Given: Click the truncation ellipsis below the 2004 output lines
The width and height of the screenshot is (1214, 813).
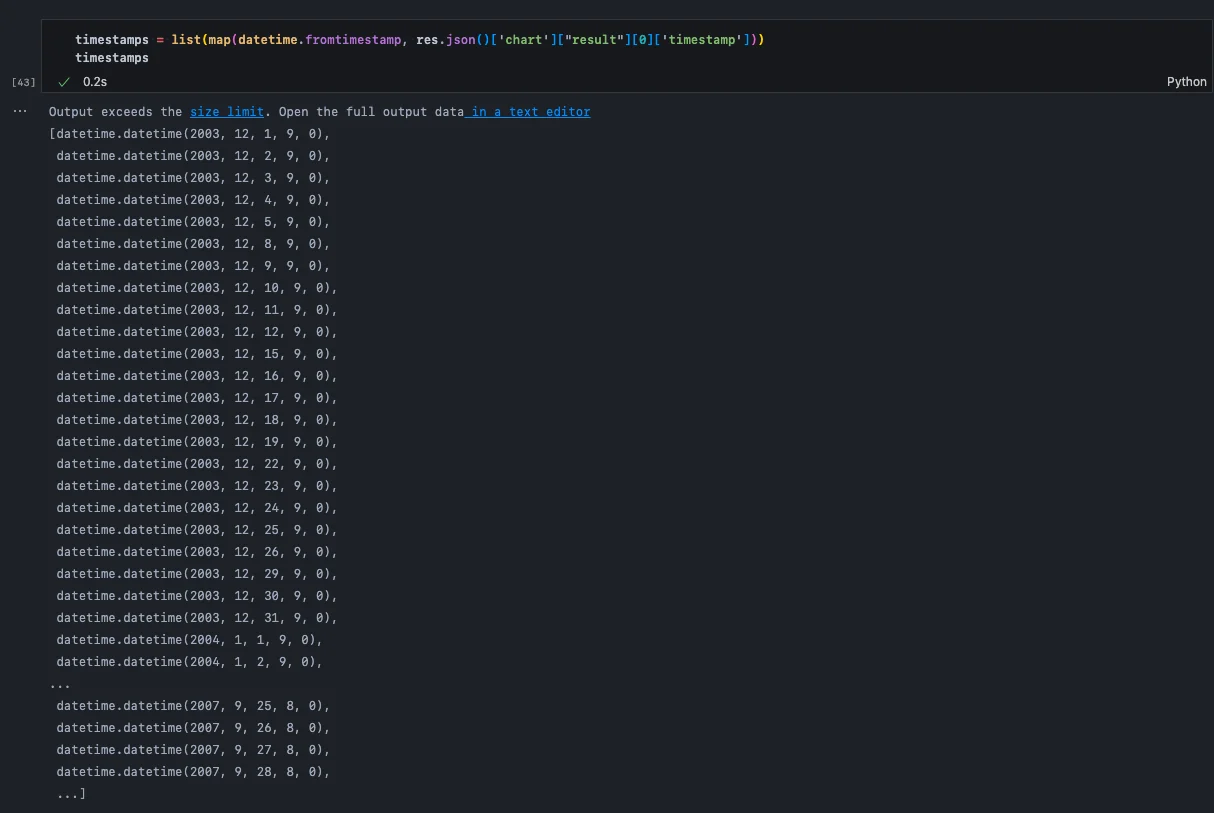Looking at the screenshot, I should click(x=60, y=684).
